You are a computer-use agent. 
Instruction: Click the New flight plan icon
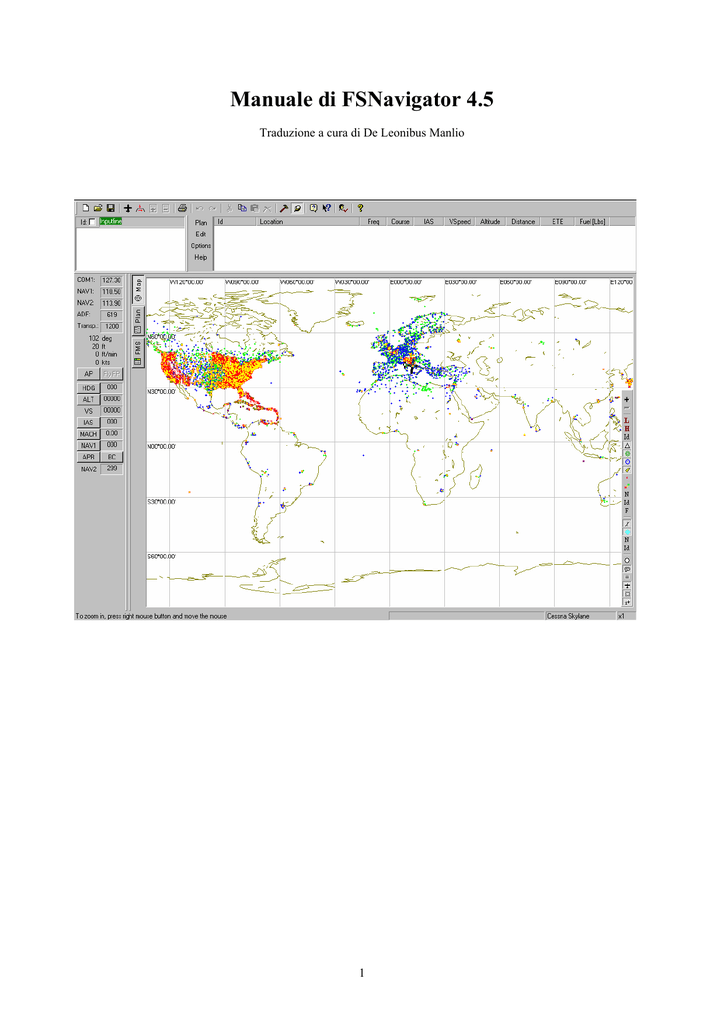point(86,208)
